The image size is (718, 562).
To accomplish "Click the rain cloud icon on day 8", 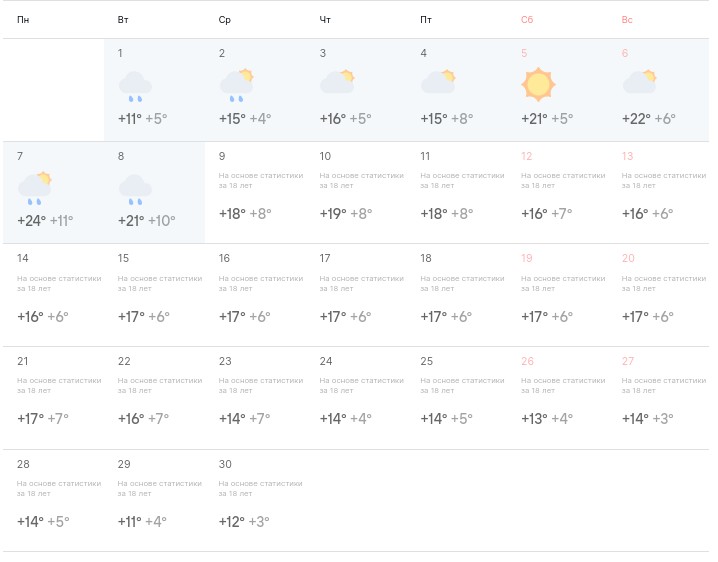I will (135, 189).
